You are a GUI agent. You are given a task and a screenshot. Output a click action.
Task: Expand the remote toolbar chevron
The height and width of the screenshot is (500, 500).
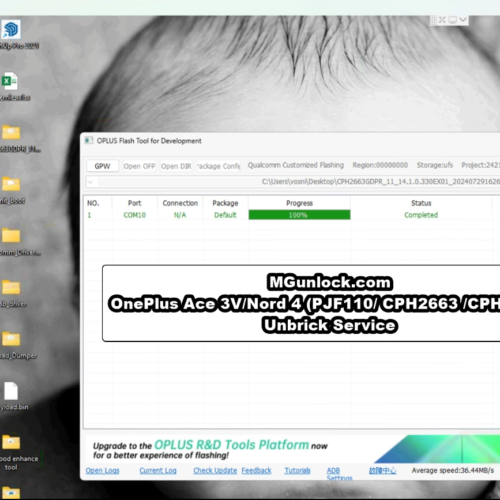[463, 20]
